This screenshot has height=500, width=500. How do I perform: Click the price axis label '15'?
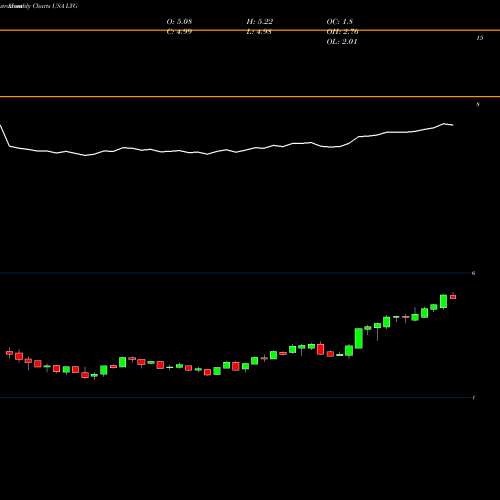point(480,38)
